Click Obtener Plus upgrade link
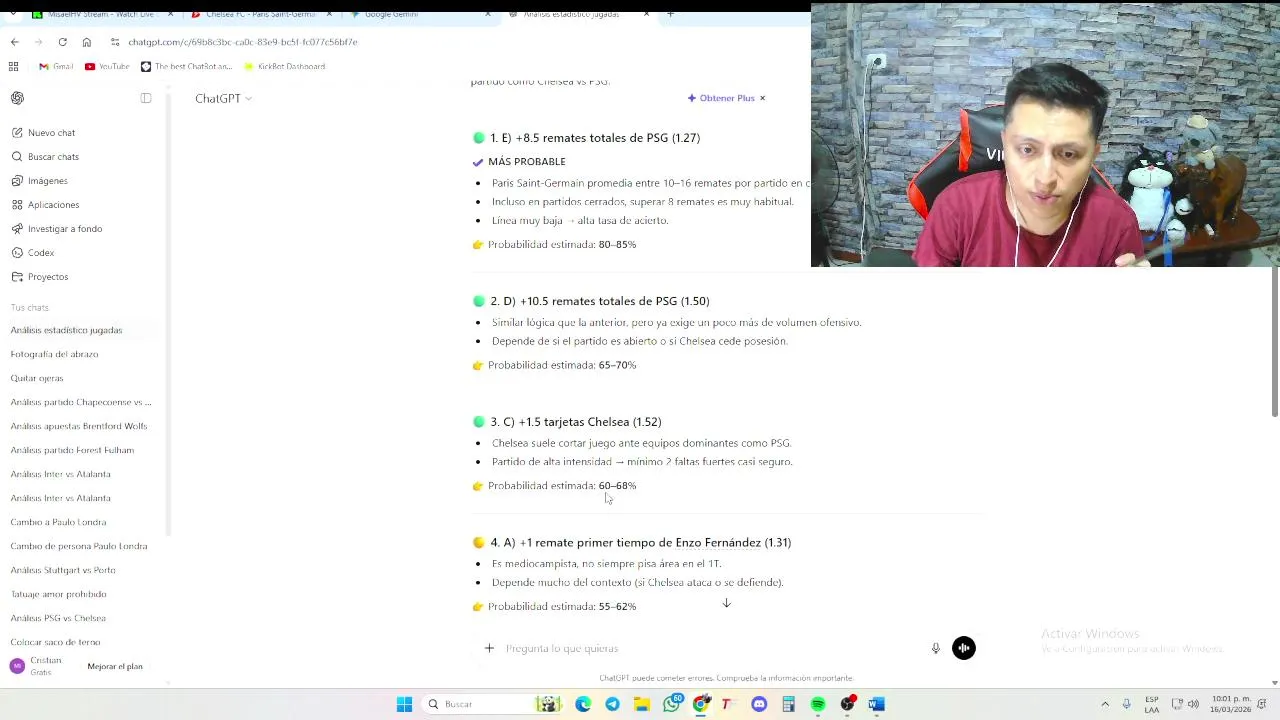 (x=721, y=98)
